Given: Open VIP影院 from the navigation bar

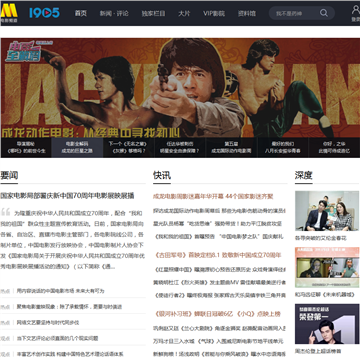Looking at the screenshot, I should pos(214,13).
